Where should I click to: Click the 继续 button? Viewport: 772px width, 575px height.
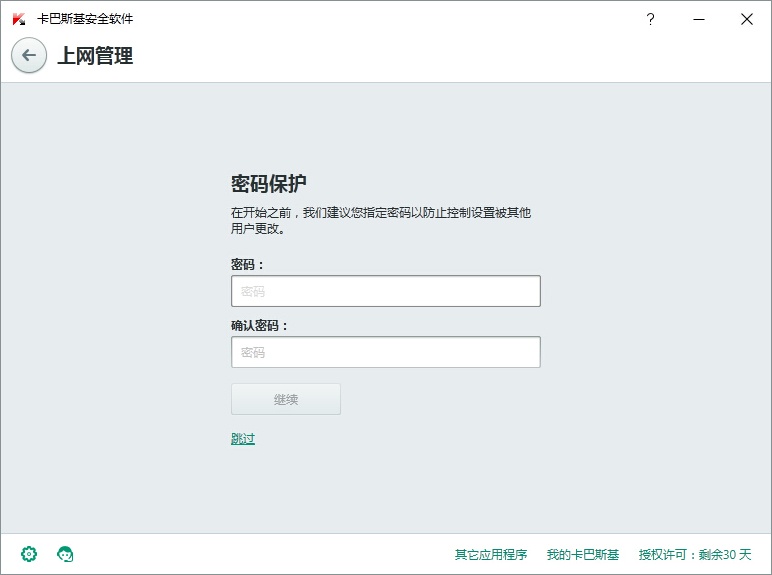pyautogui.click(x=286, y=399)
